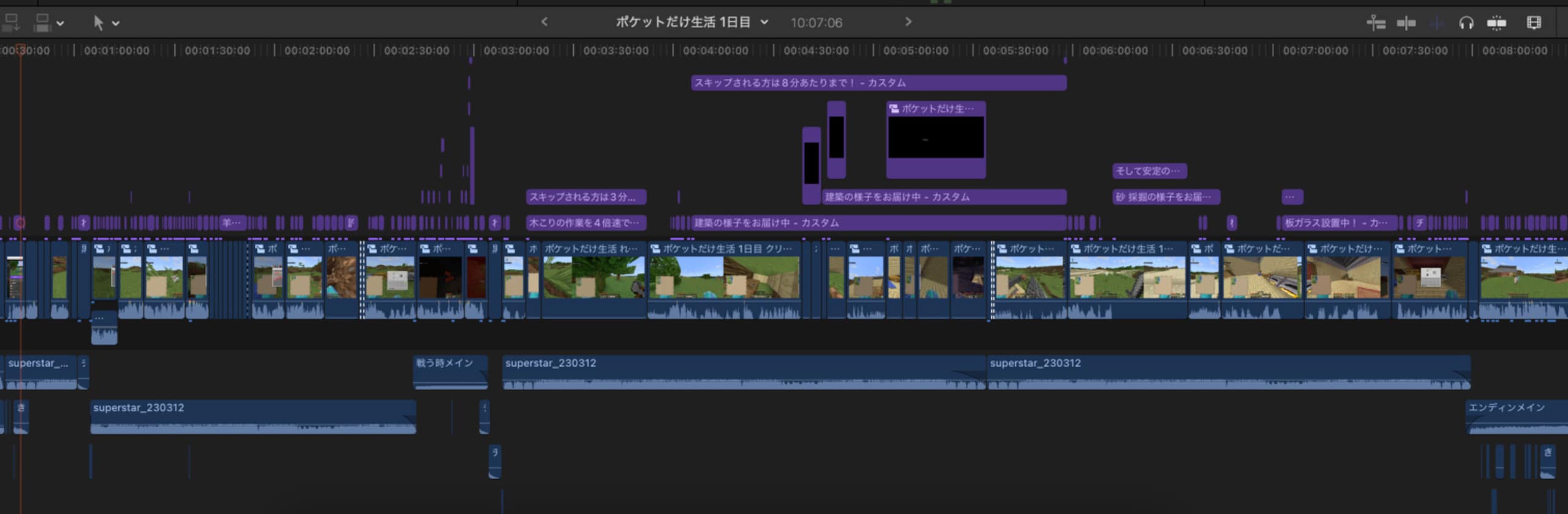Screen dimensions: 1568x514
Task: Select audio clip 戦う時メイン
Action: pos(451,371)
